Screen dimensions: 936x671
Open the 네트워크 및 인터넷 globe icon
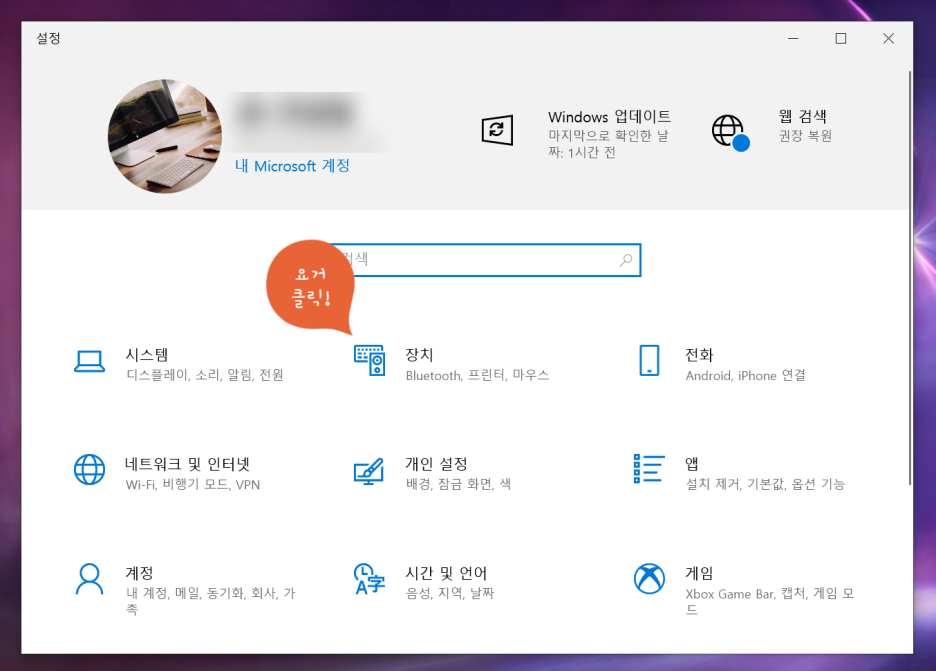(90, 470)
